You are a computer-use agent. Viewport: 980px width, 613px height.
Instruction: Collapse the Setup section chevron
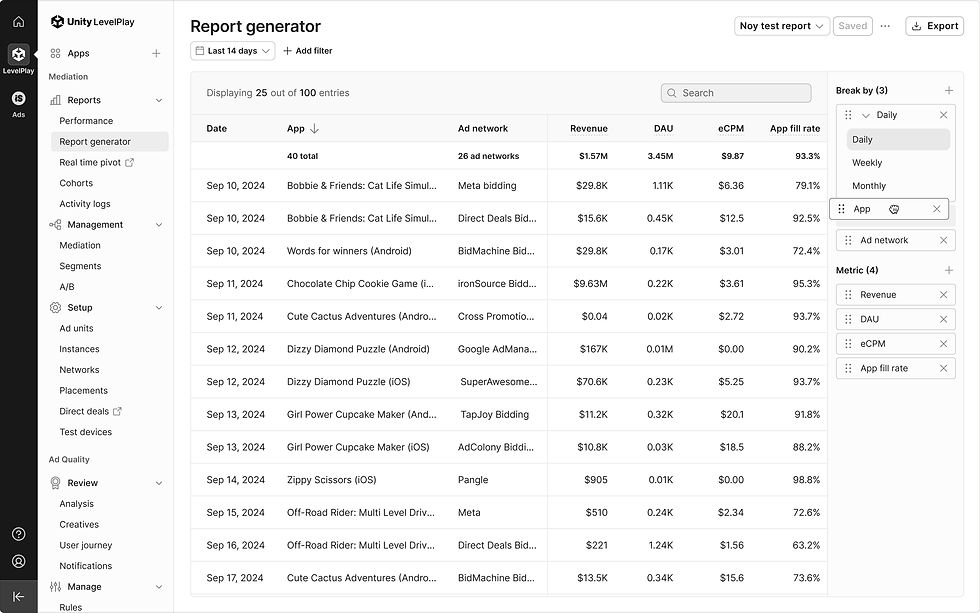[x=159, y=307]
